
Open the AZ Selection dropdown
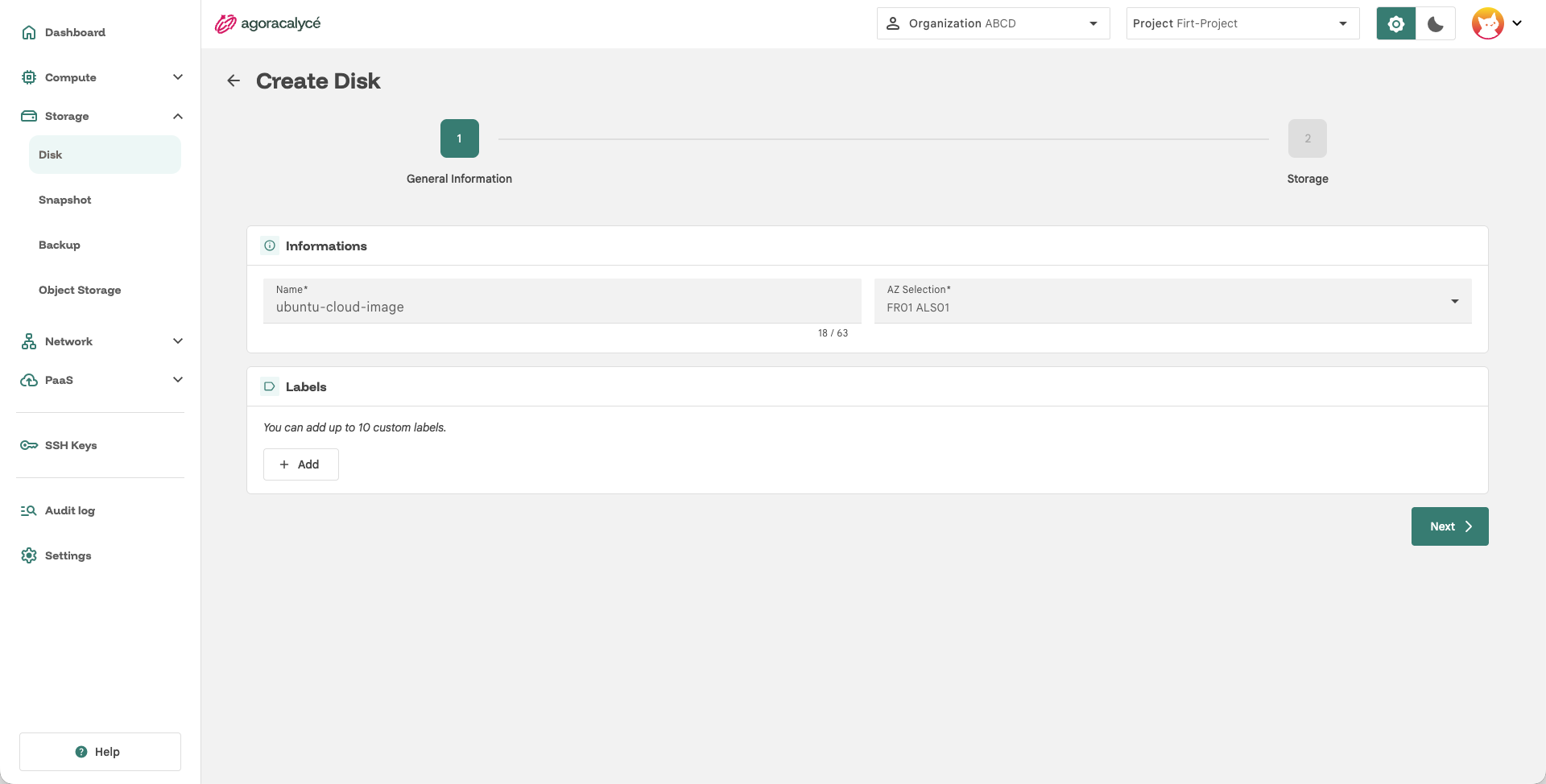(x=1172, y=301)
